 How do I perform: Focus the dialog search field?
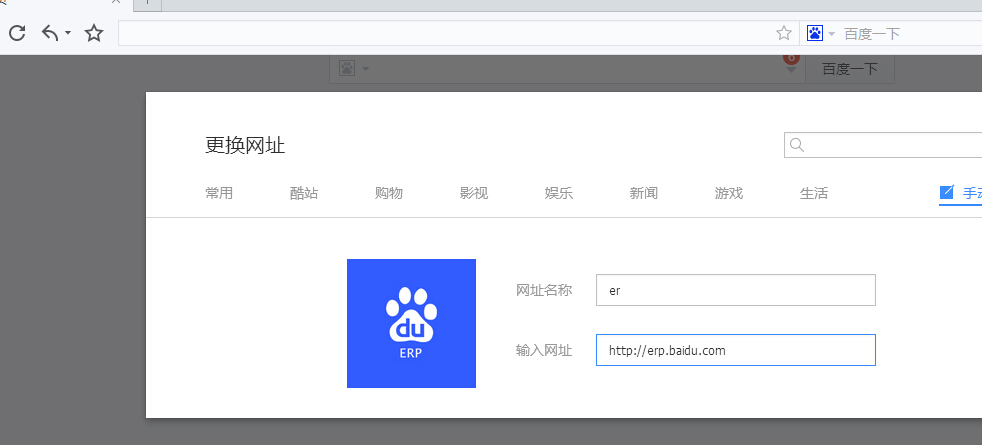point(883,145)
